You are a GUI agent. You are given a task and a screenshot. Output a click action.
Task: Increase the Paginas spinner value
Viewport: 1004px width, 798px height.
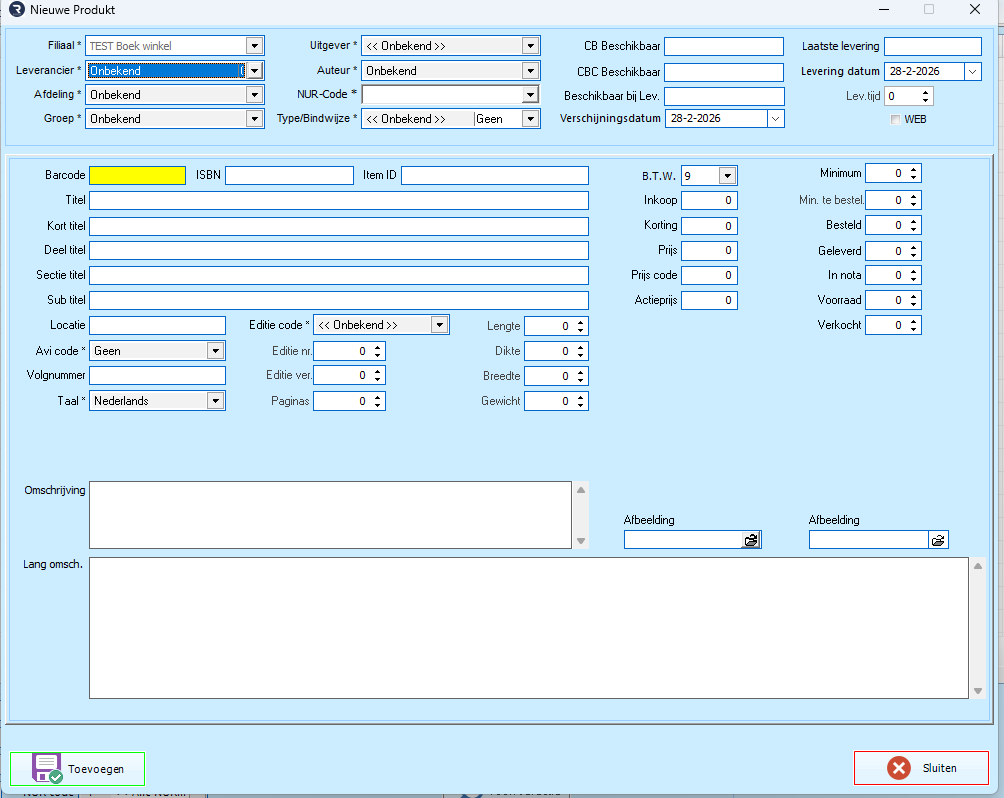(x=377, y=397)
